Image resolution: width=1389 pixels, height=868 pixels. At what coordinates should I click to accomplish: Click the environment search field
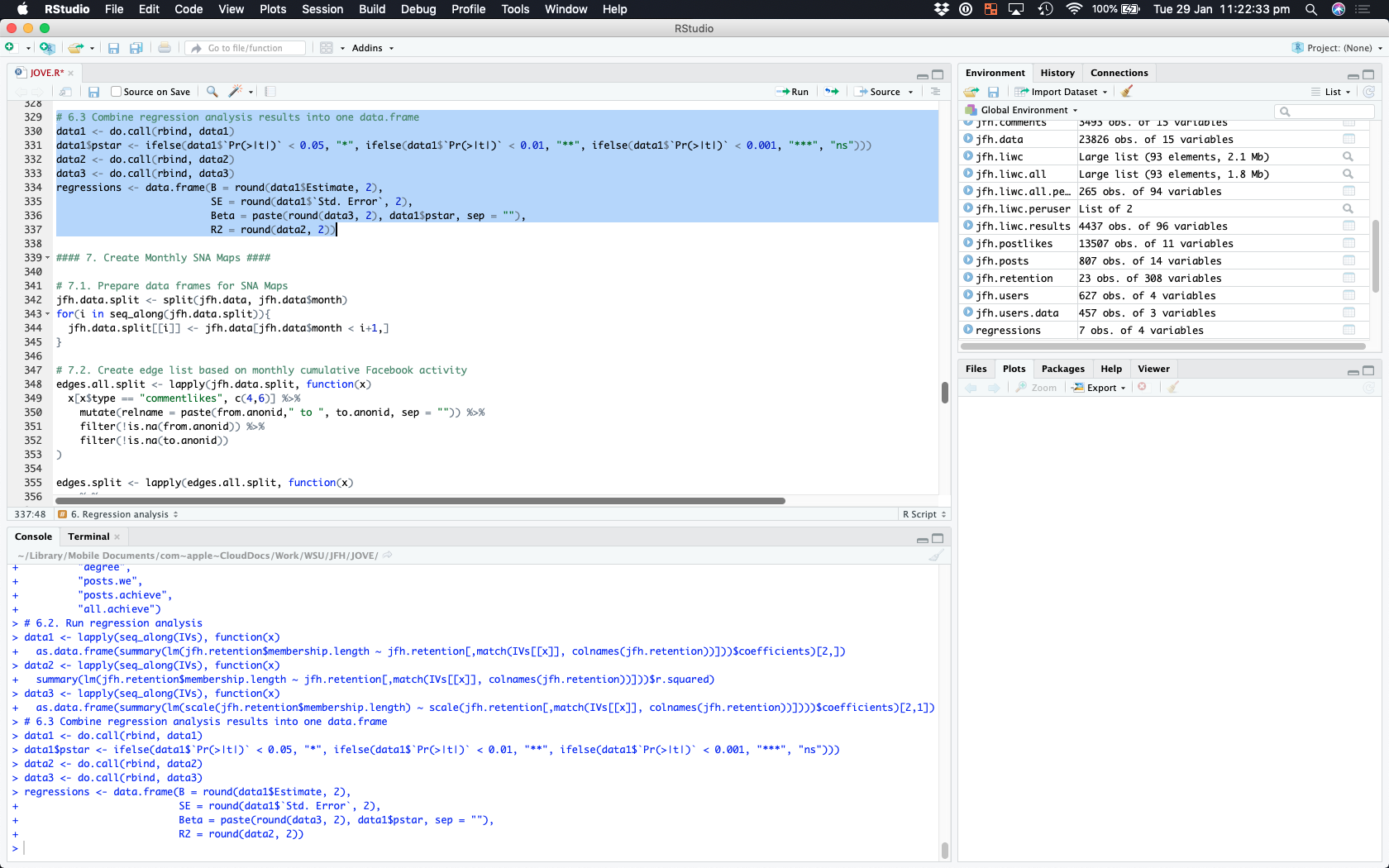coord(1325,111)
